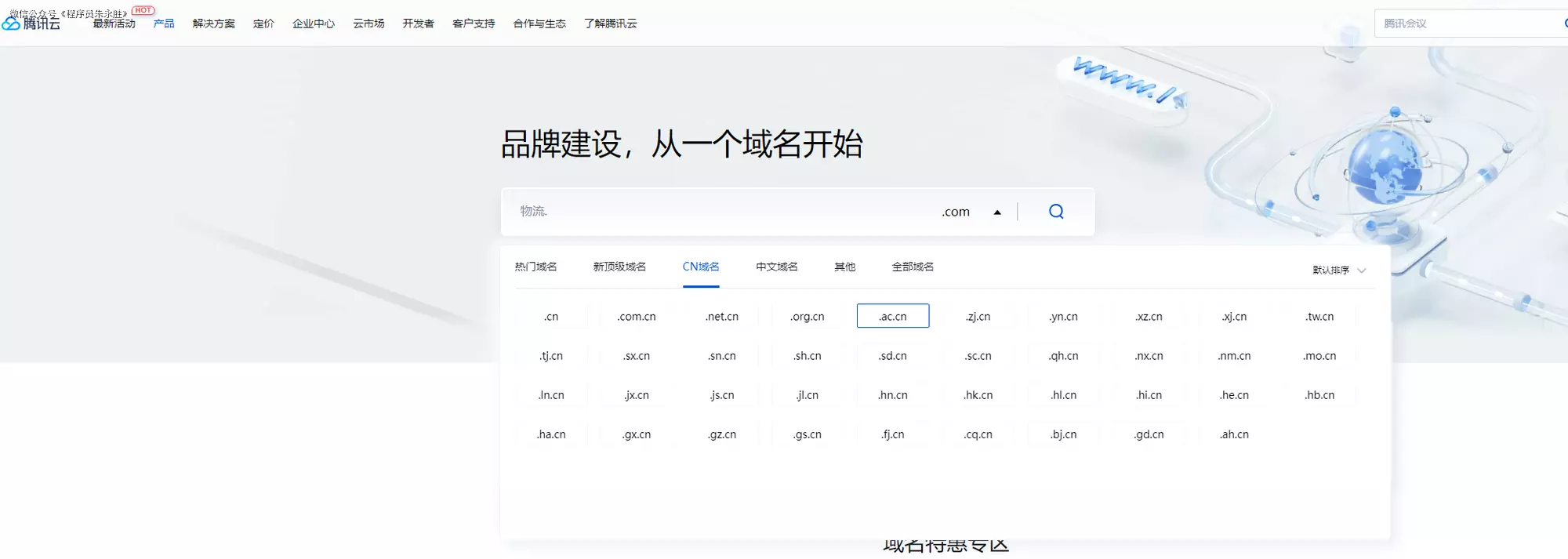This screenshot has height=559, width=1568.
Task: Click the Tencent Cloud logo
Action: click(33, 24)
